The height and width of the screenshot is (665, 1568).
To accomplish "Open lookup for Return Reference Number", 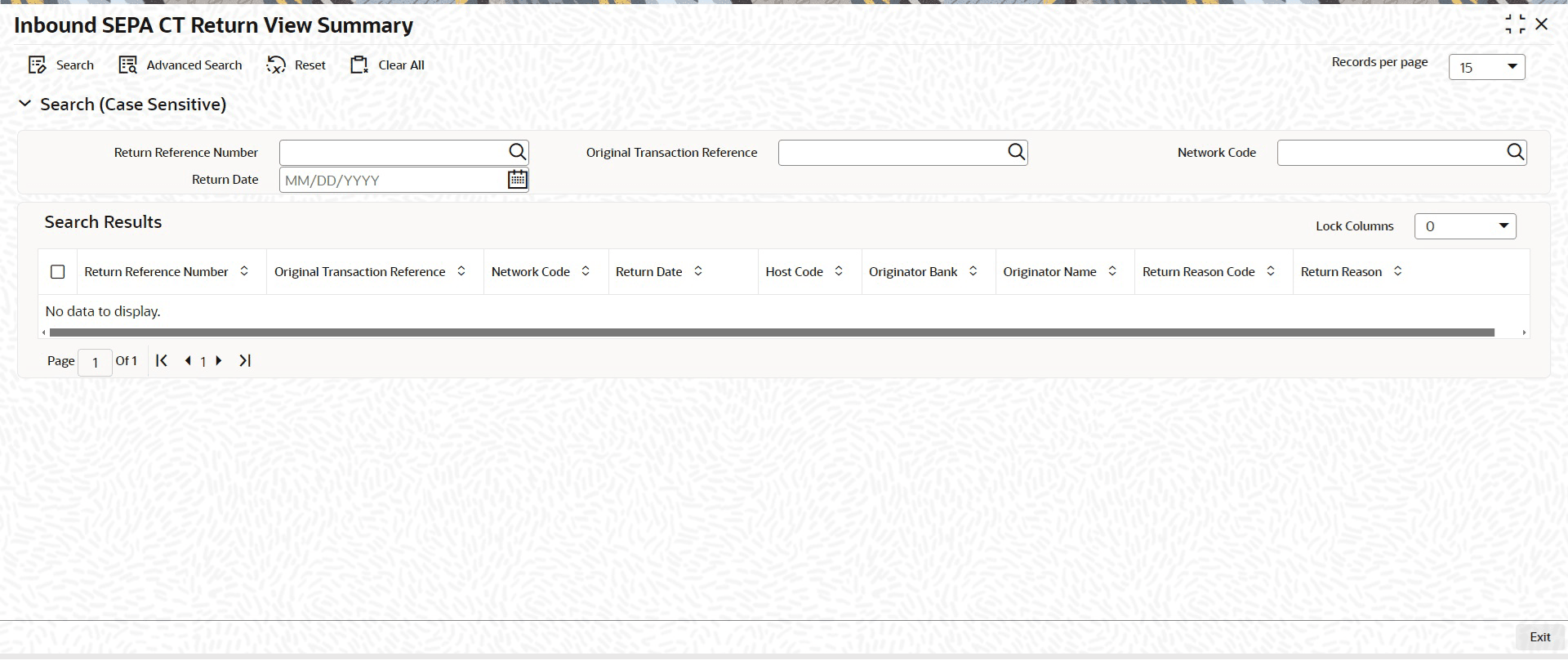I will (x=518, y=152).
